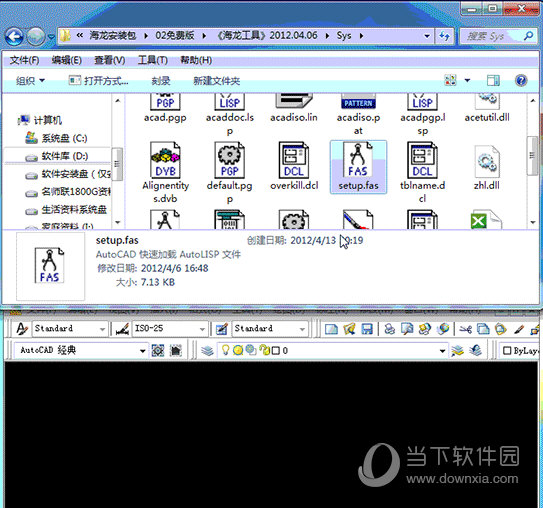543x508 pixels.
Task: Click ByLayer color swatch in properties toolbar
Action: click(507, 351)
